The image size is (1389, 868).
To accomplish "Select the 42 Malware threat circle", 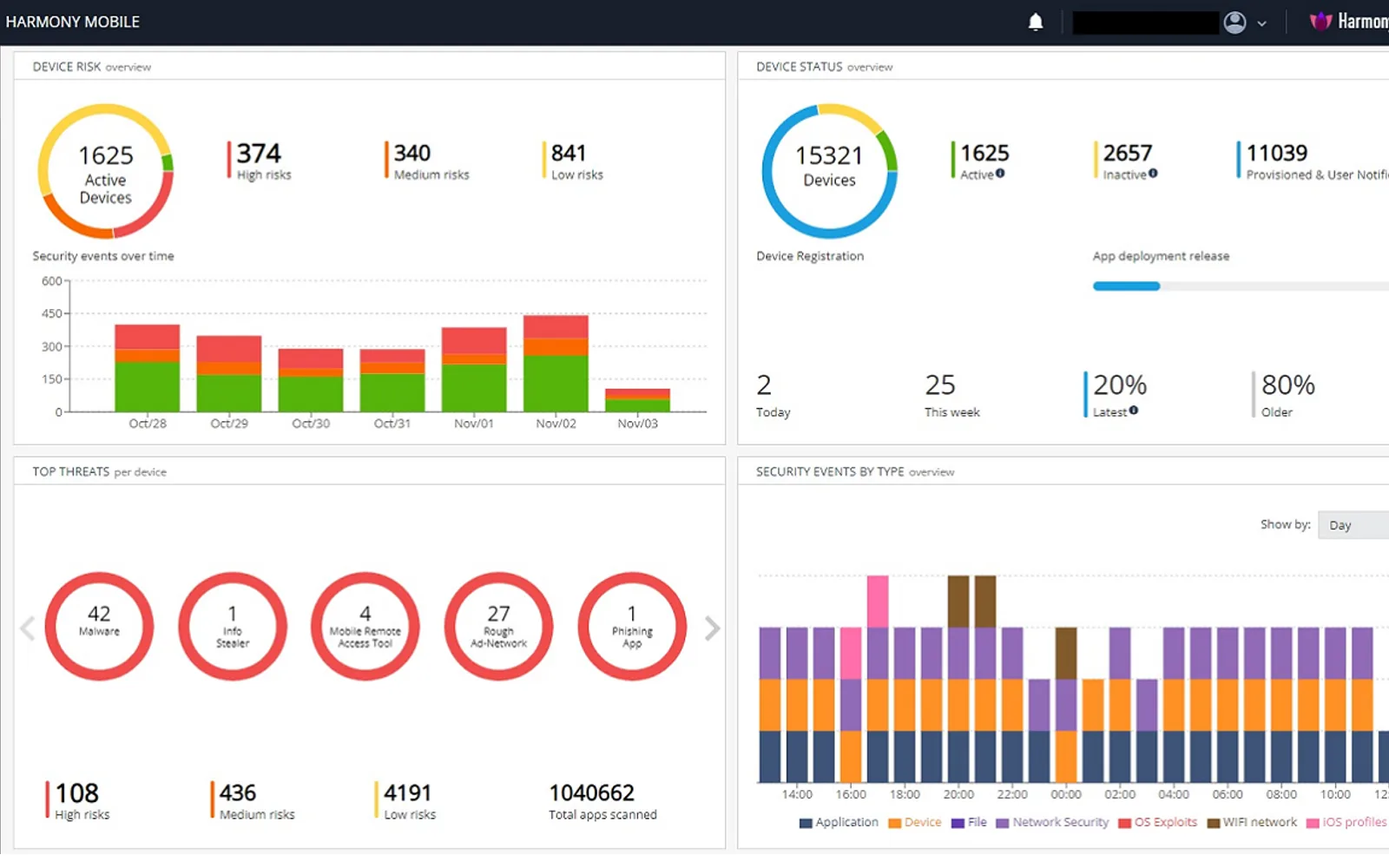I will pyautogui.click(x=99, y=626).
